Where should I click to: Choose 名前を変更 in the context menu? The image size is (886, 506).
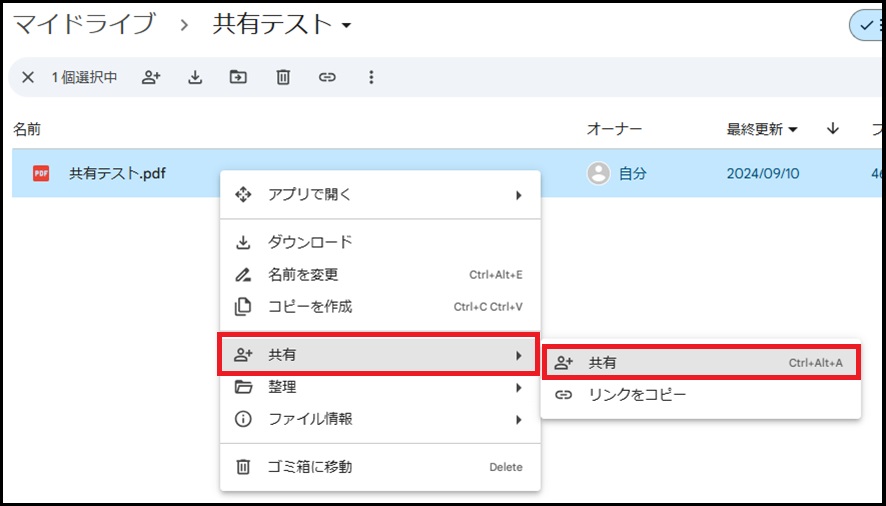(303, 274)
